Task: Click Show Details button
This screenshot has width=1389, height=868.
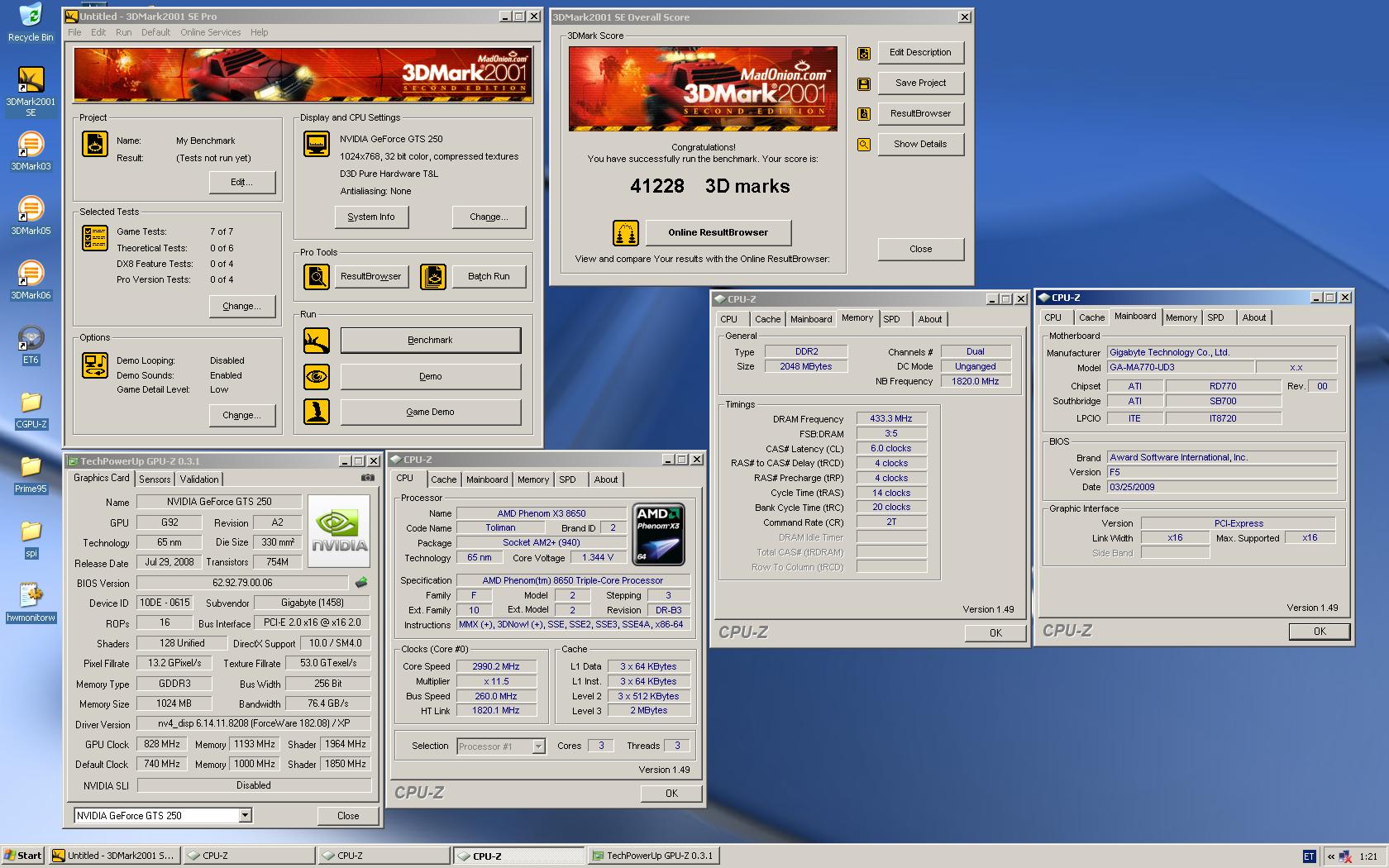Action: coord(920,144)
